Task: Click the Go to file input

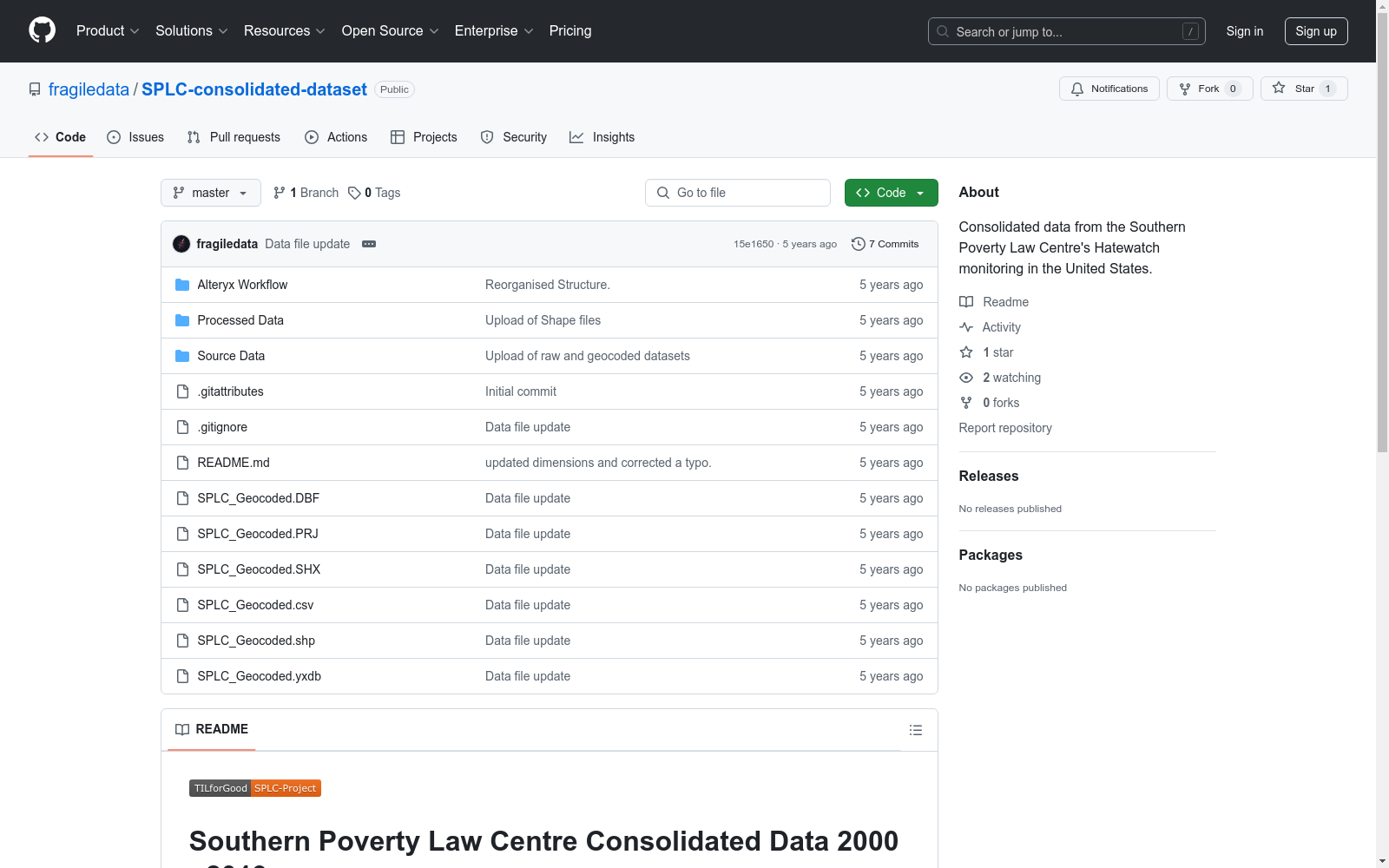Action: point(738,193)
